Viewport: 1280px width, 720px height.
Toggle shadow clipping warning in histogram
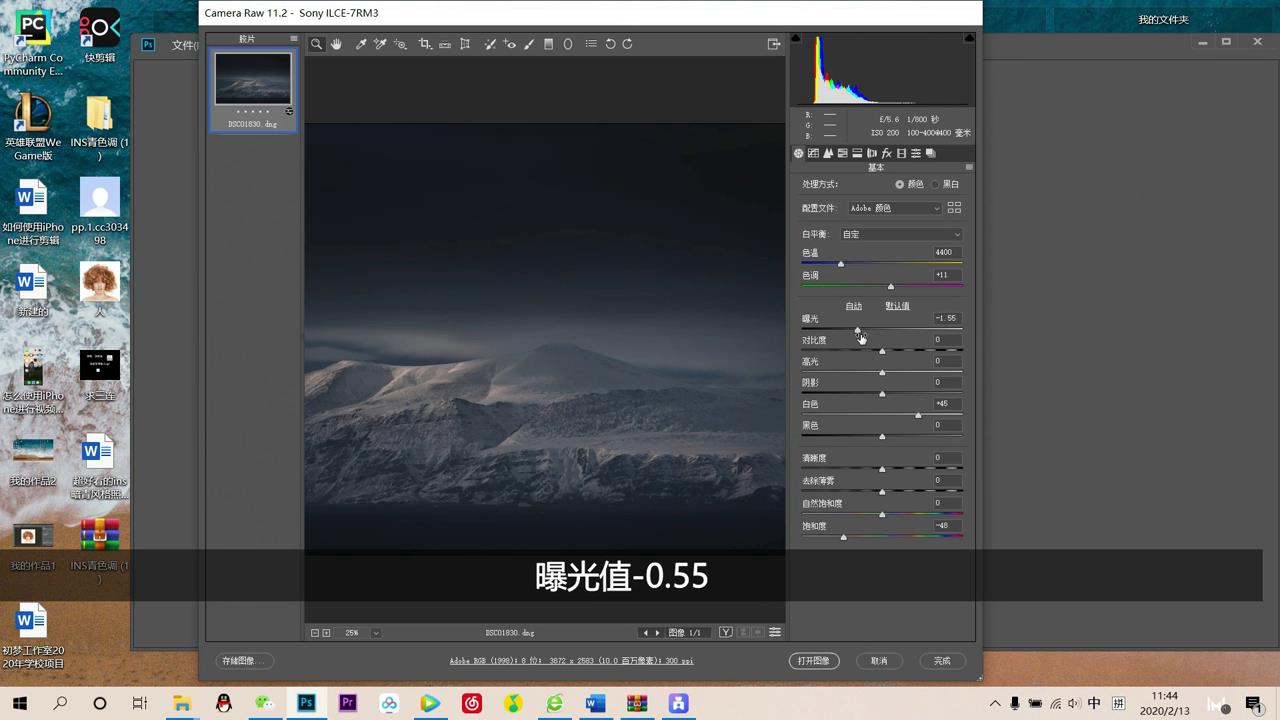click(796, 38)
